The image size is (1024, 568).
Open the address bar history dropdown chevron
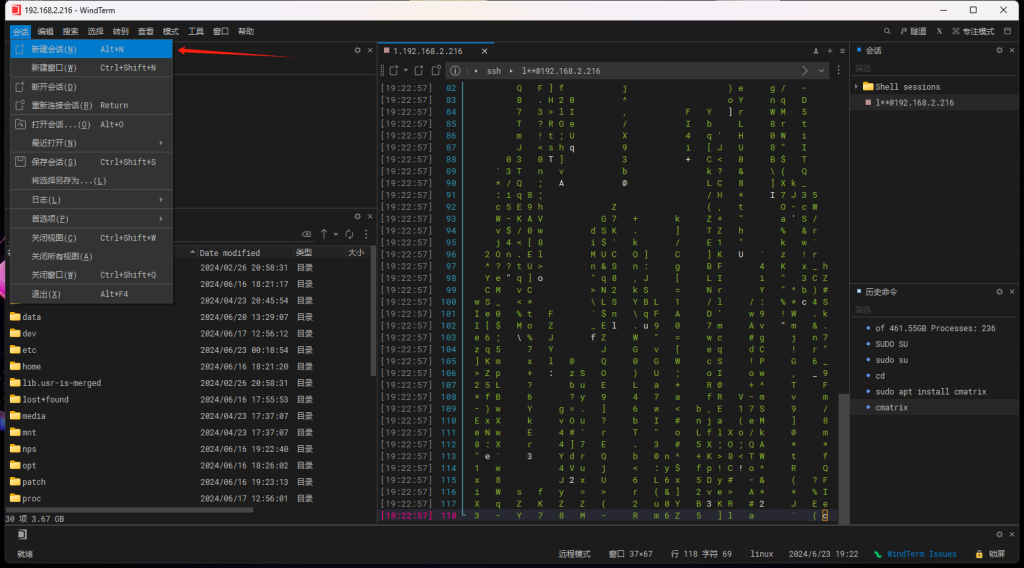click(x=822, y=71)
